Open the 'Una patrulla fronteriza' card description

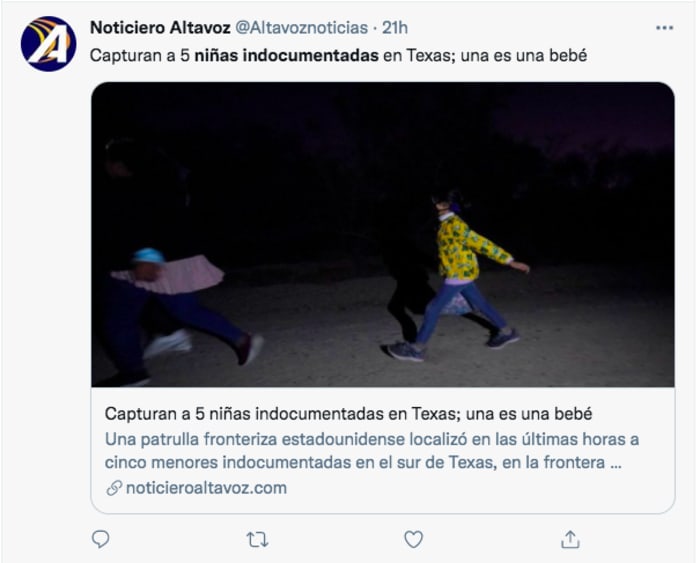pyautogui.click(x=372, y=450)
